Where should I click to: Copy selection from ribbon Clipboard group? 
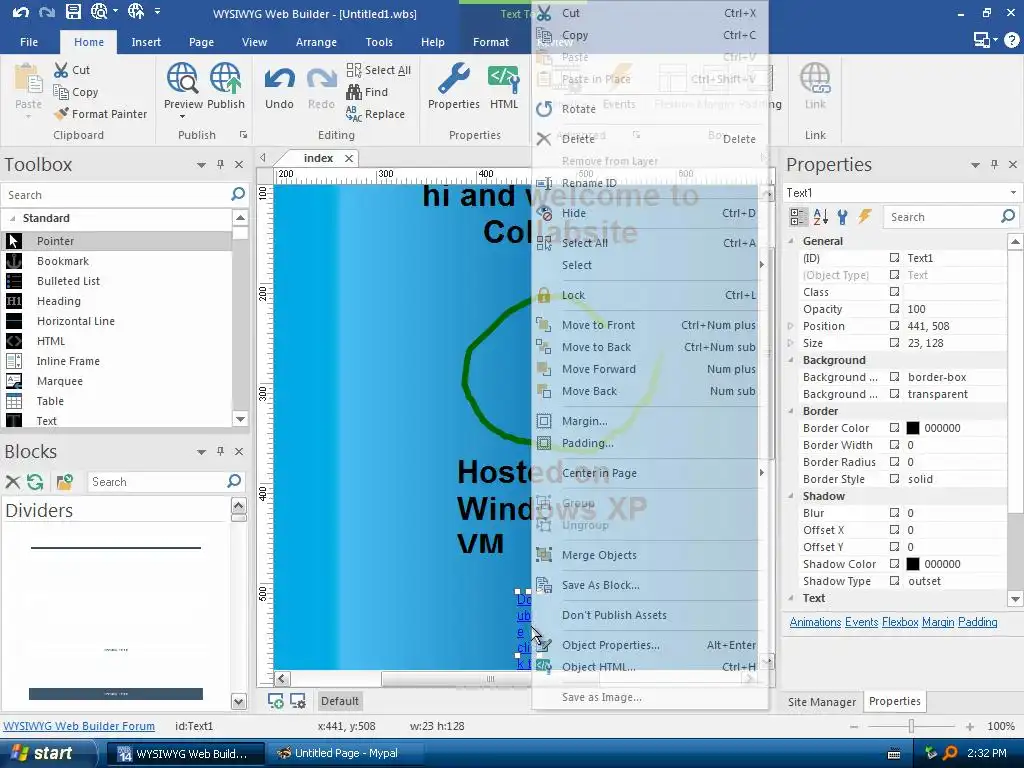pos(76,92)
